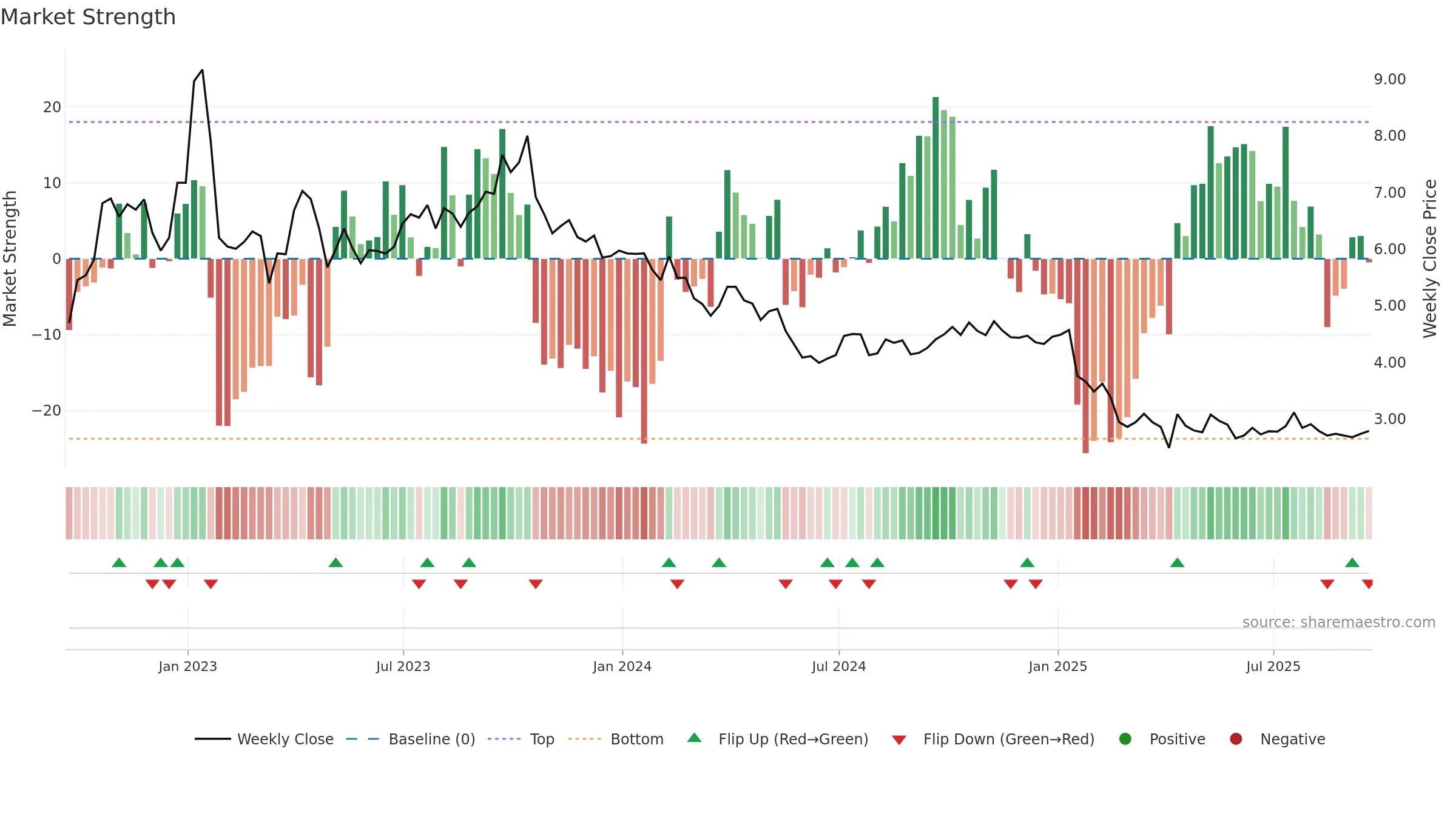
Task: Click the Jul 2025 axis label
Action: coord(1273,666)
